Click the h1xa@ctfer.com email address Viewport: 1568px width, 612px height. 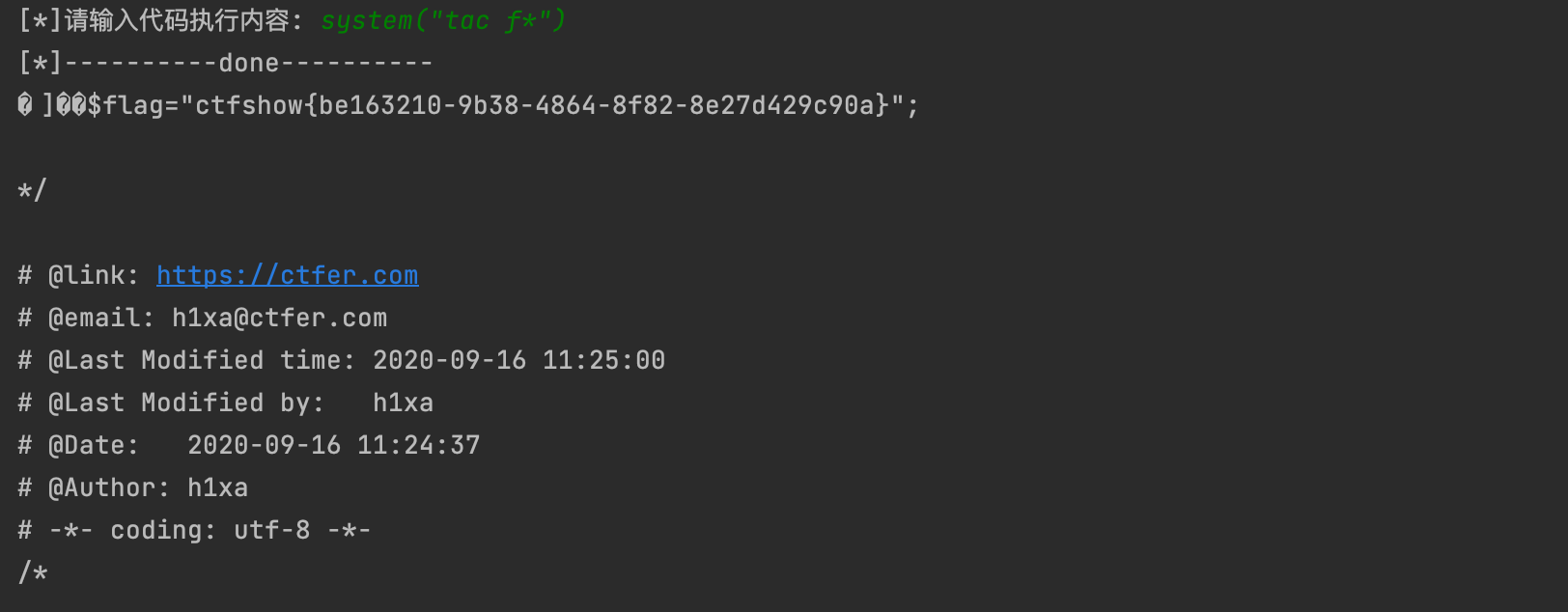(x=280, y=319)
